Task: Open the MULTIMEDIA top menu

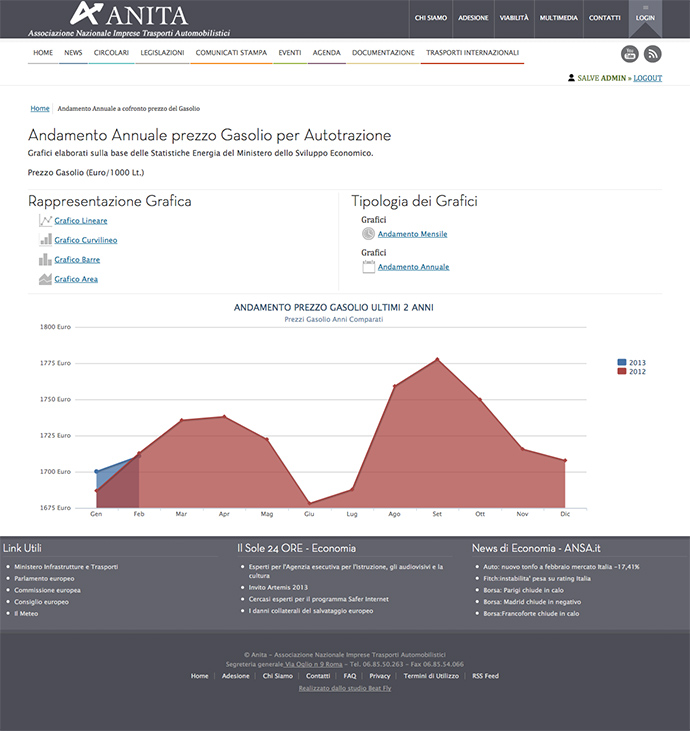Action: click(559, 18)
